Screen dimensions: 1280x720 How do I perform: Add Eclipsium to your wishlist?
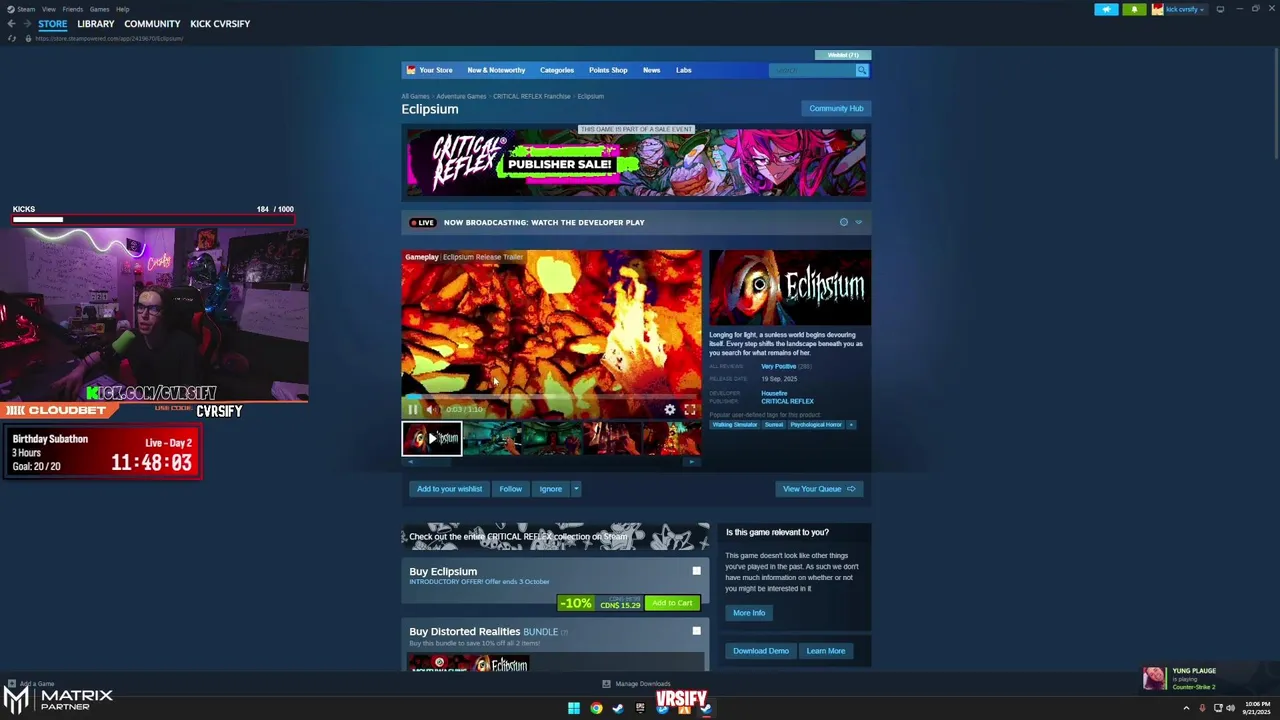[x=449, y=489]
